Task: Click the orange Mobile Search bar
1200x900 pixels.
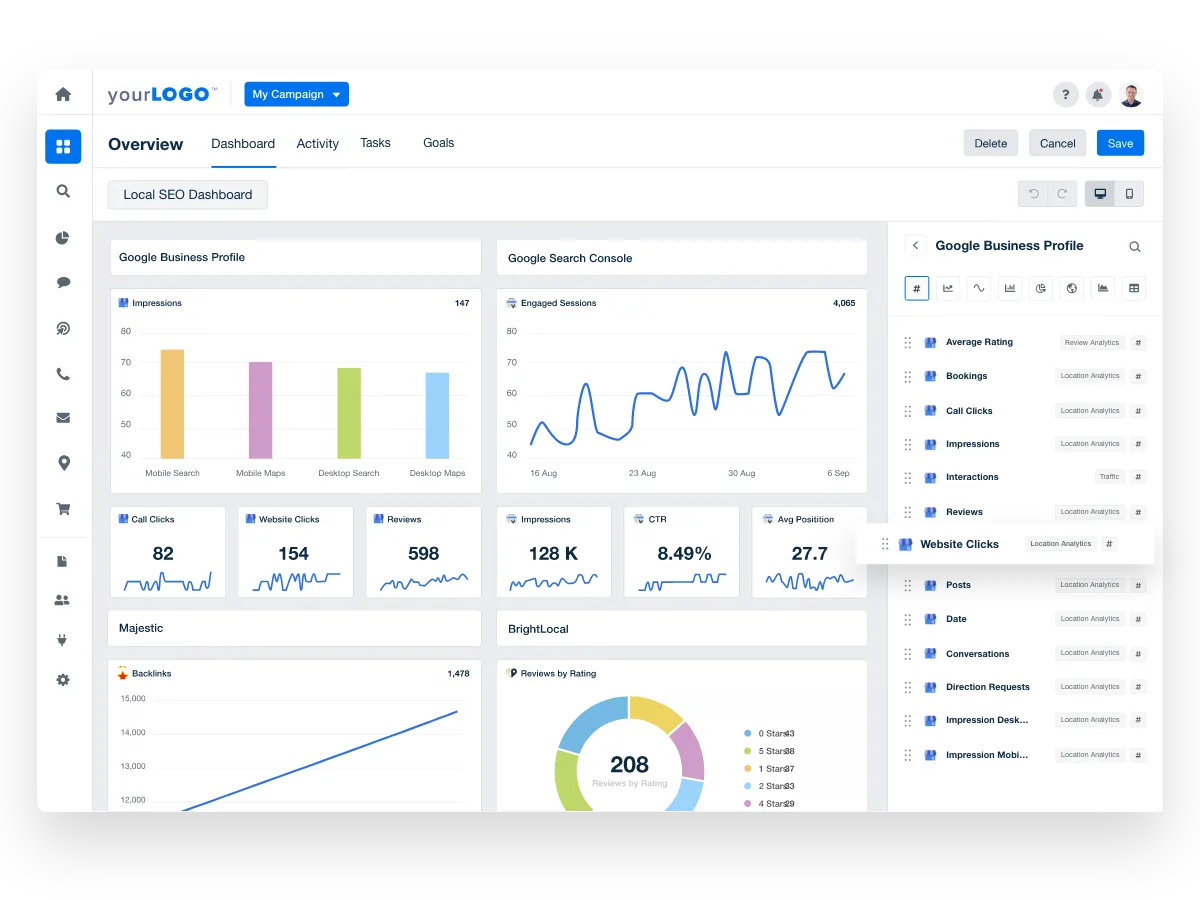Action: point(172,404)
